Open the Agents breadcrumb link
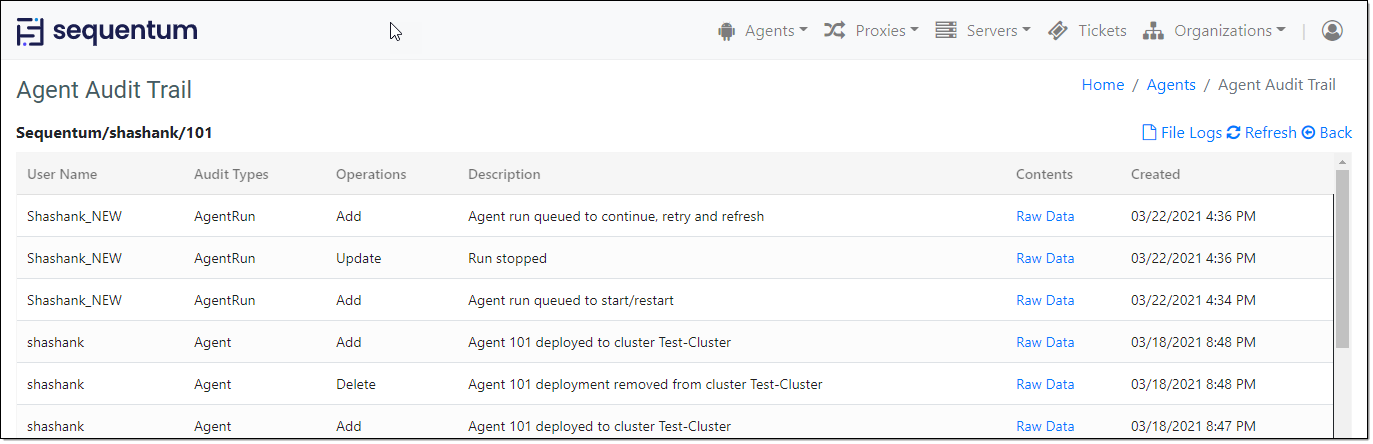1373x444 pixels. (1171, 85)
